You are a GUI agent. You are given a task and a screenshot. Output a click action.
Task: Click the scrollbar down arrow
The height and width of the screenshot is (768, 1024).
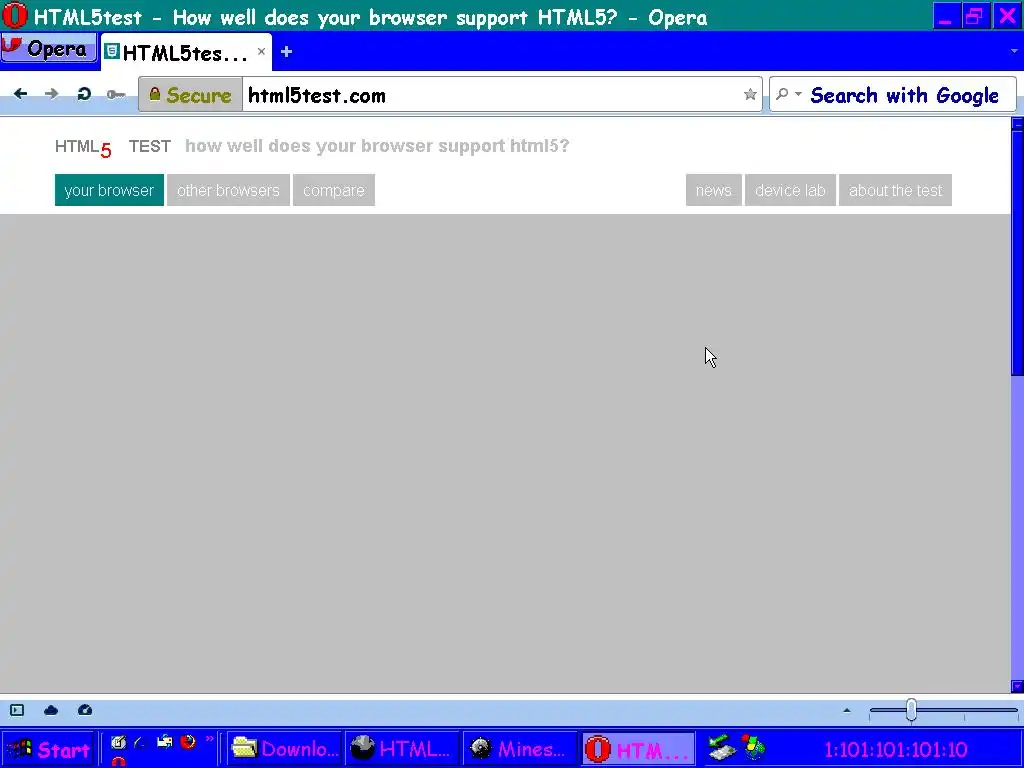(1017, 686)
